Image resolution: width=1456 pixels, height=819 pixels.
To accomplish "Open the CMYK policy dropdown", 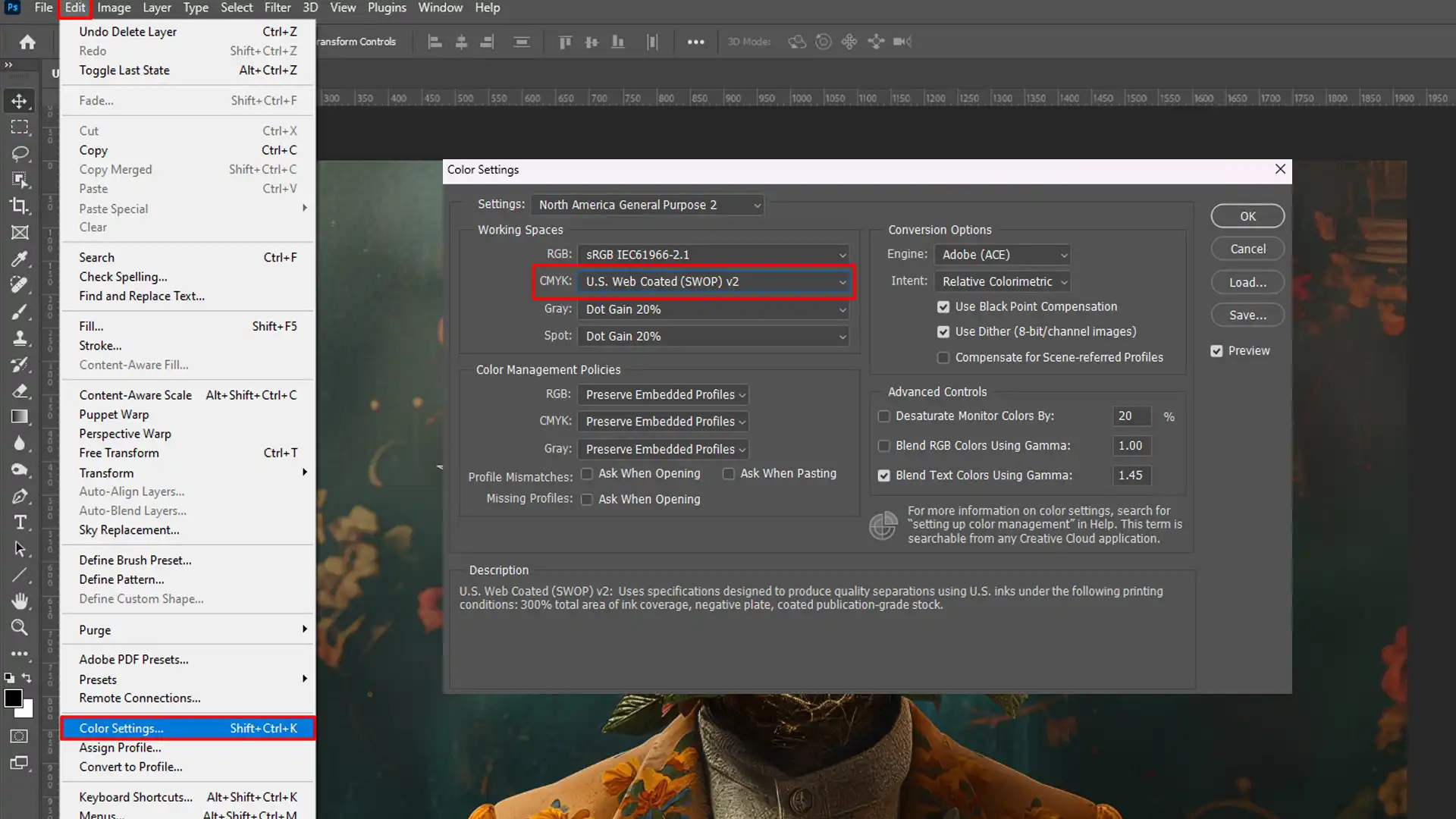I will coord(663,422).
